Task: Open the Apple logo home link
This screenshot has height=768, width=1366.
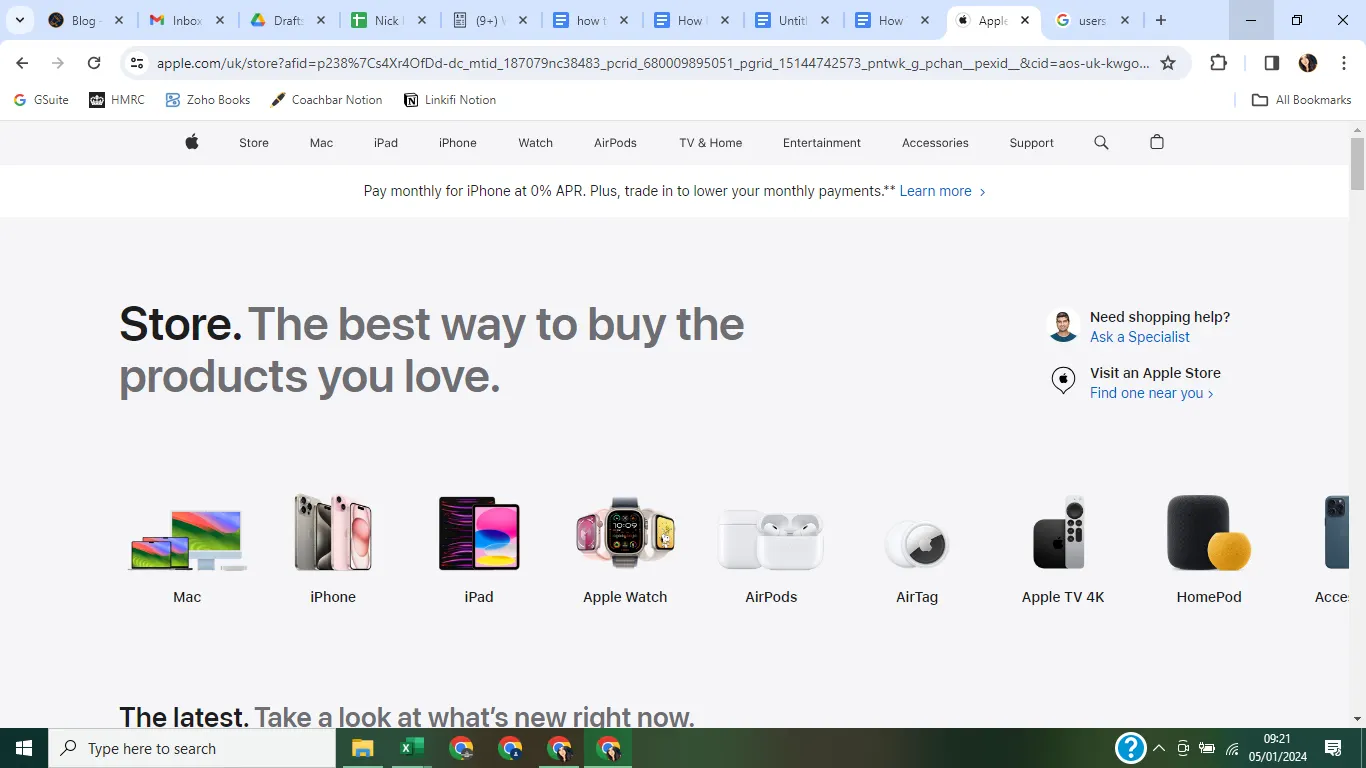Action: tap(192, 142)
